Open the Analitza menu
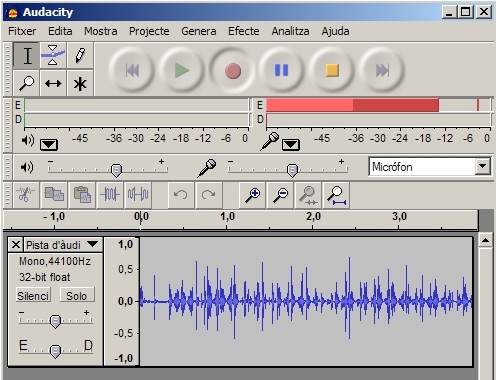496x380 pixels. [290, 31]
